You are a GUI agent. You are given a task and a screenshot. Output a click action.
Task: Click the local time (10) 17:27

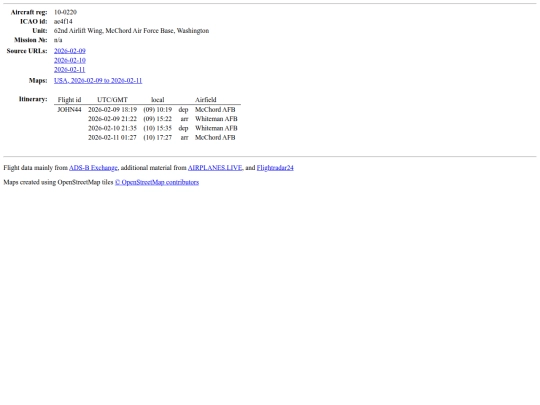pyautogui.click(x=157, y=138)
